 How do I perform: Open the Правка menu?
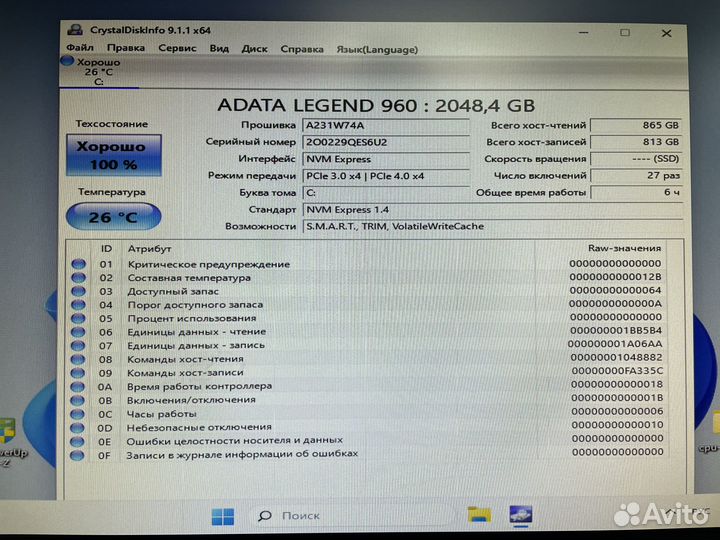[126, 48]
